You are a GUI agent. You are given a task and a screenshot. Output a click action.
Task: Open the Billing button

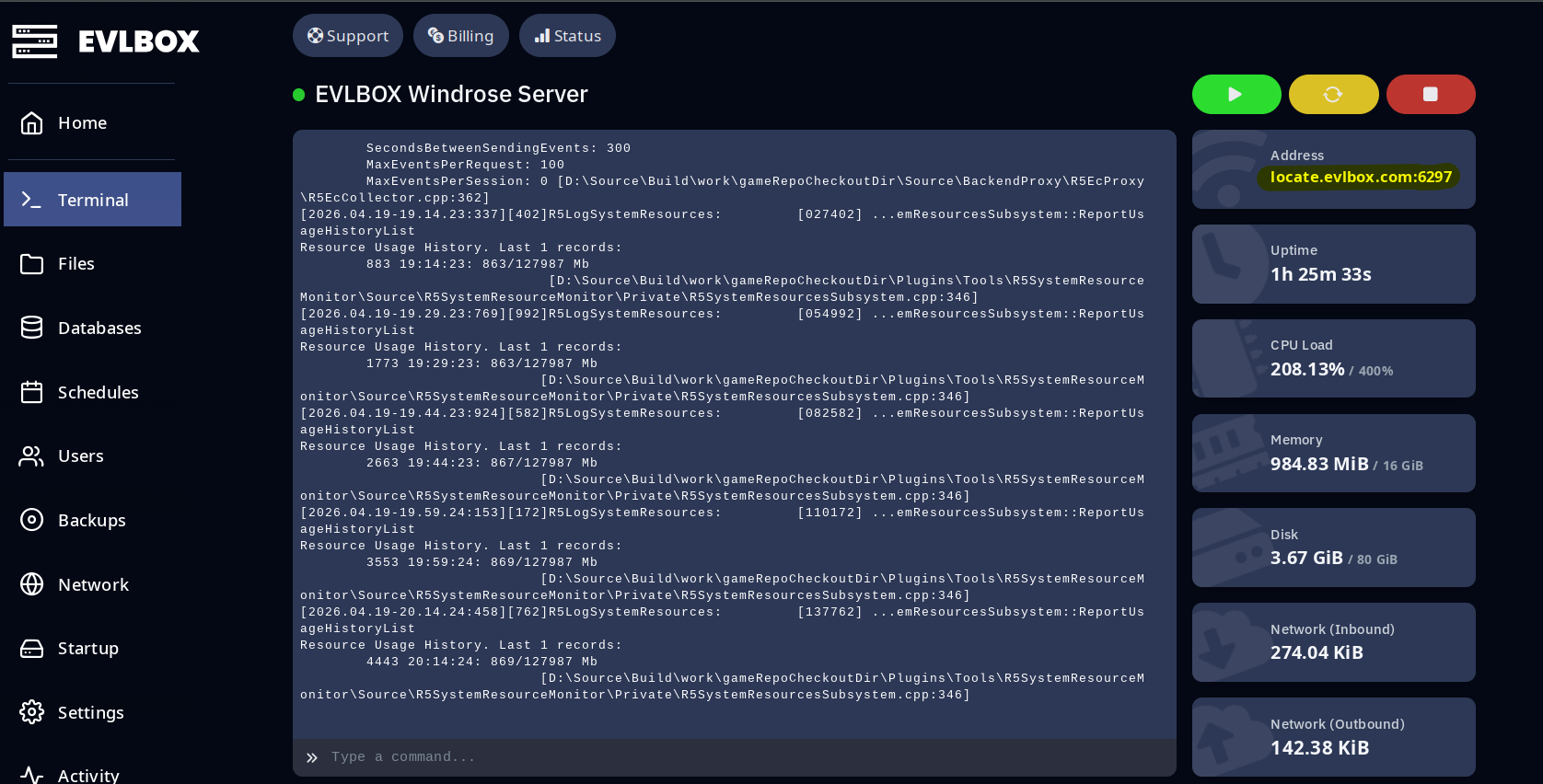(461, 36)
